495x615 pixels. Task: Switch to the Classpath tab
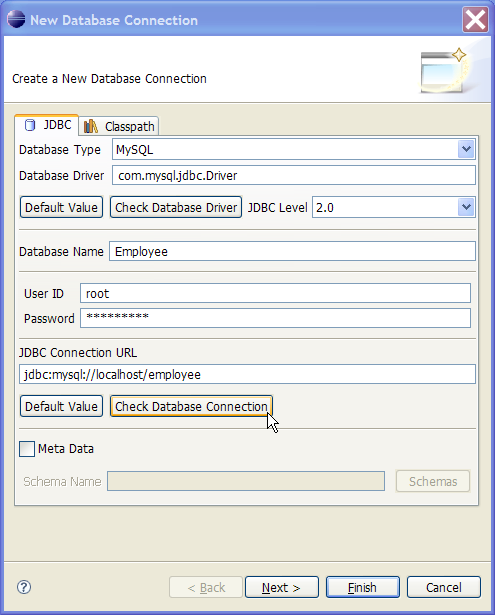coord(119,126)
